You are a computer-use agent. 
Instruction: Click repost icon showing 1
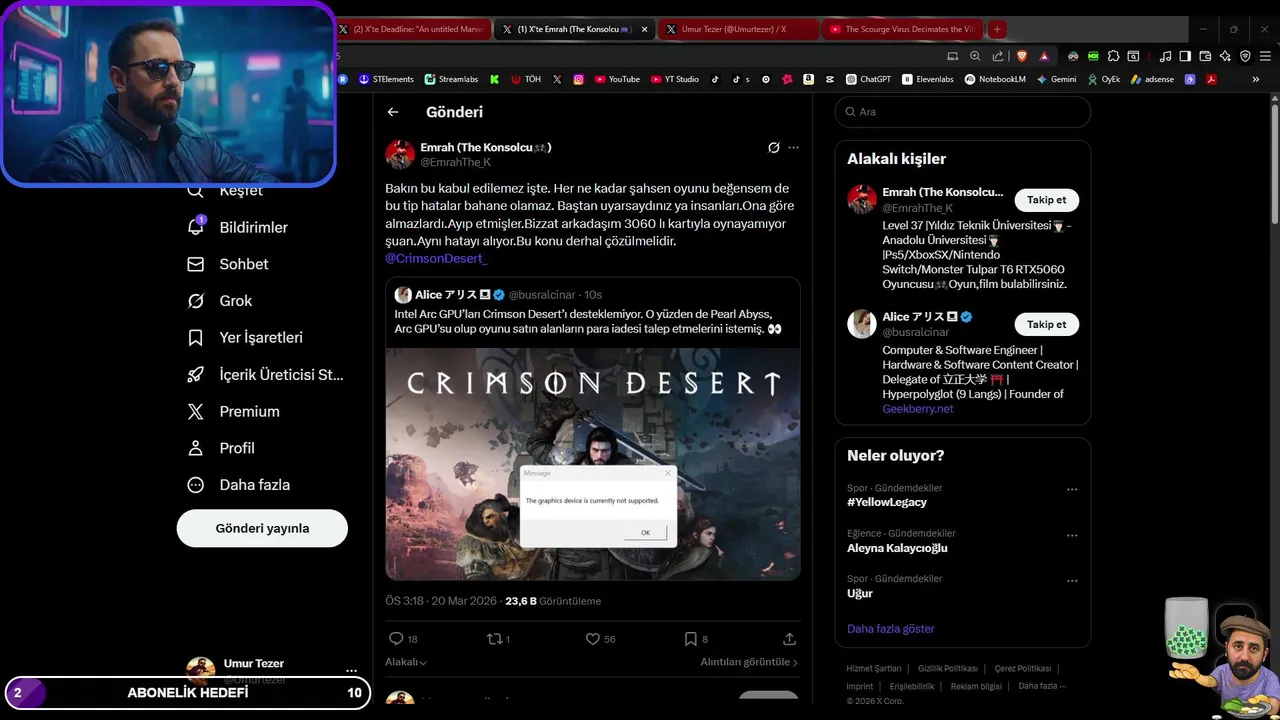(493, 638)
